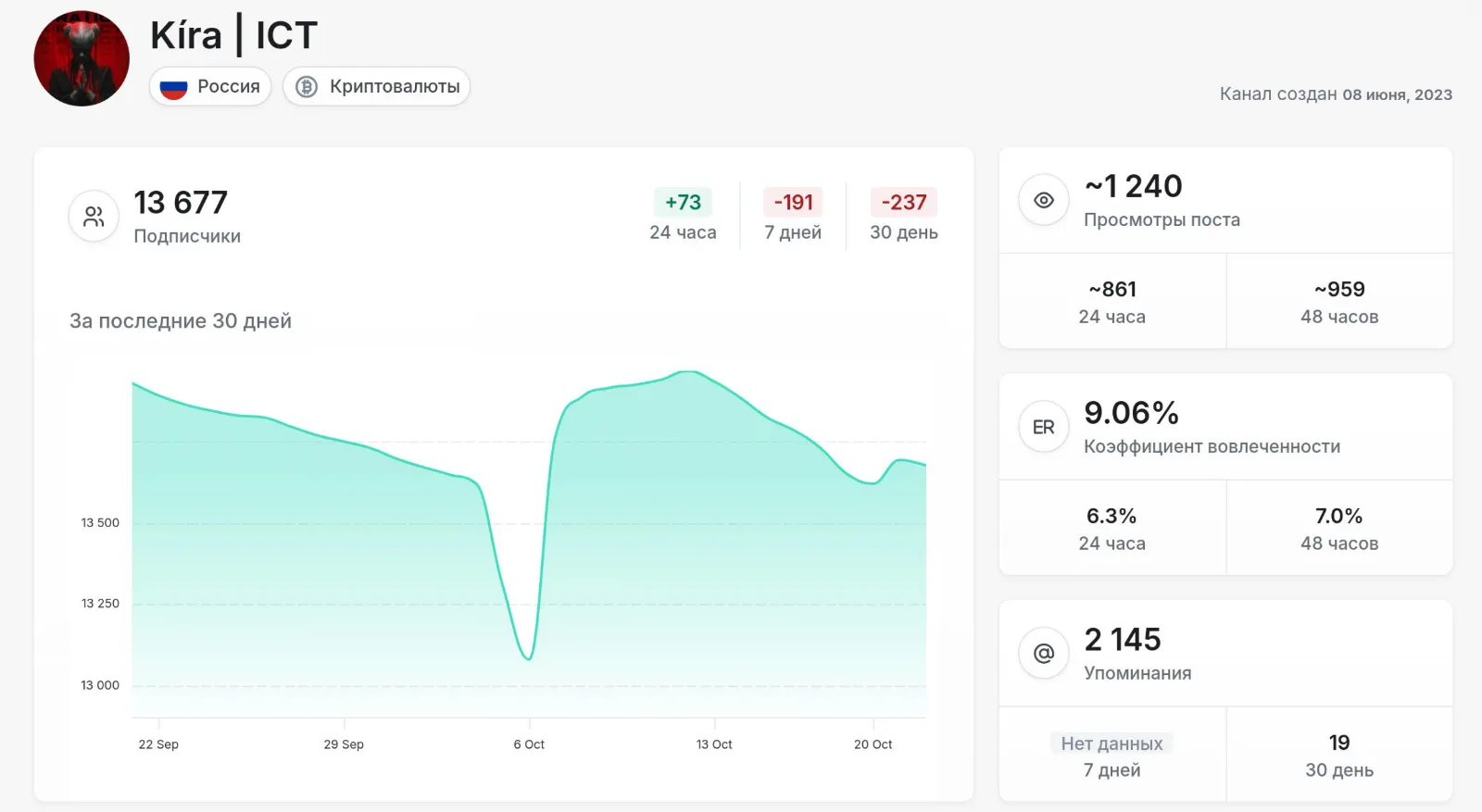Open the Россия country tag
Image resolution: width=1482 pixels, height=812 pixels.
tap(210, 86)
